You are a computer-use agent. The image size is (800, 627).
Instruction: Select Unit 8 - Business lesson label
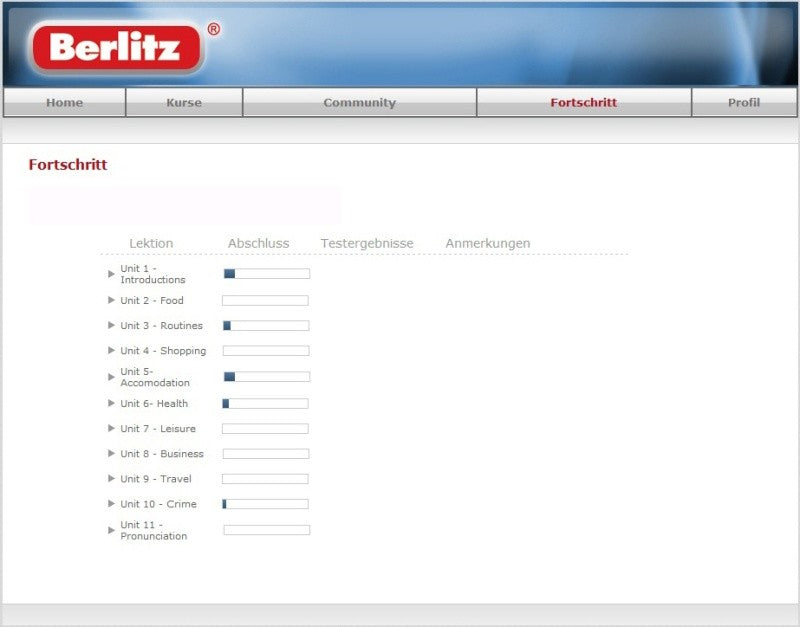click(162, 454)
